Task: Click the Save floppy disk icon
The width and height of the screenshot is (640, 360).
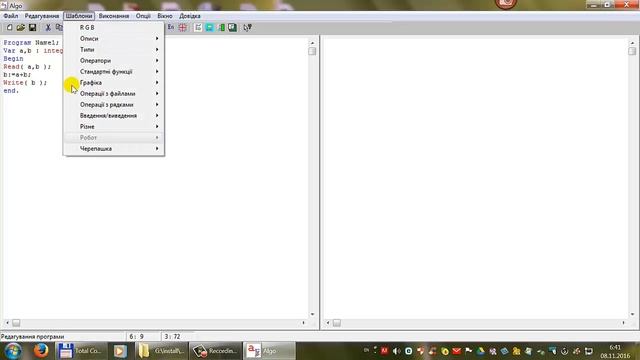Action: coord(32,27)
